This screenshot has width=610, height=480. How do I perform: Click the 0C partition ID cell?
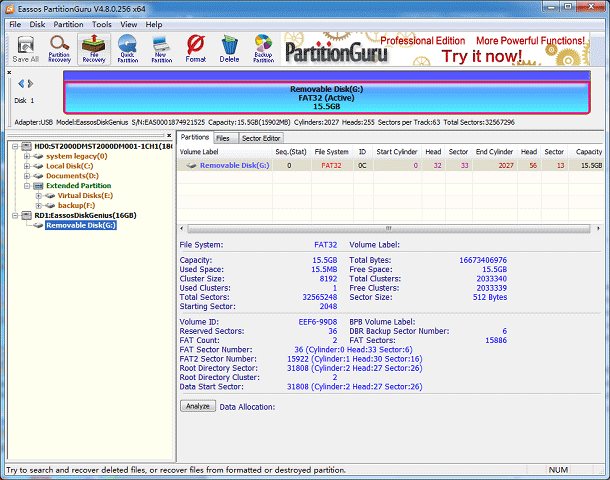click(x=362, y=165)
